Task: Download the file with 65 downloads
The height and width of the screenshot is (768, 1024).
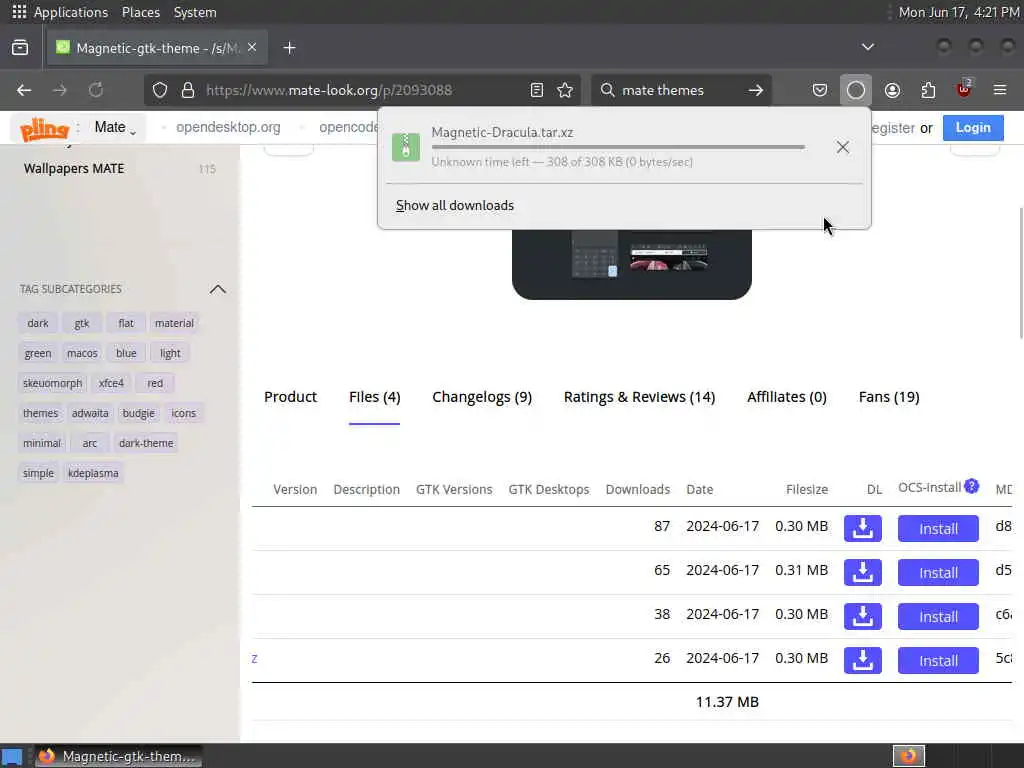Action: click(863, 572)
